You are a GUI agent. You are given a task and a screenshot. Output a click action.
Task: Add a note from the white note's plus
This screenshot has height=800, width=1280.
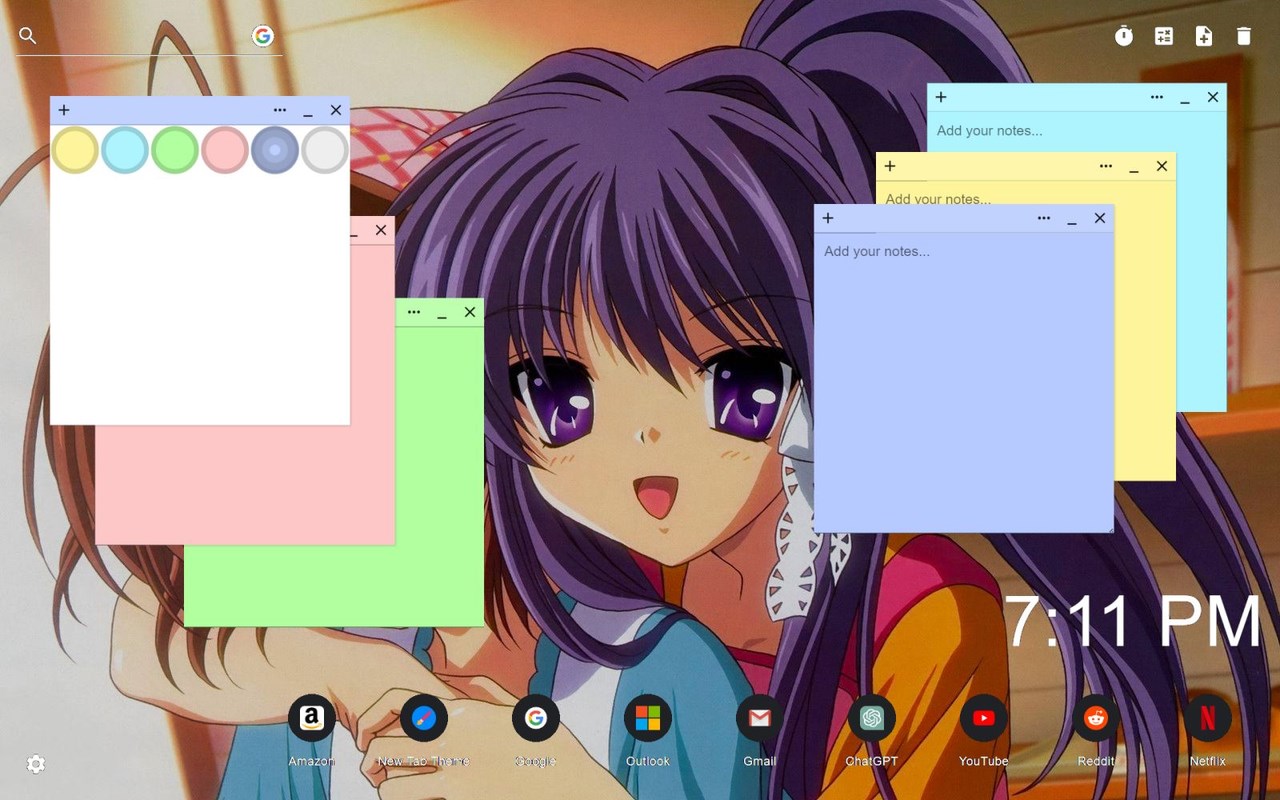click(x=64, y=110)
